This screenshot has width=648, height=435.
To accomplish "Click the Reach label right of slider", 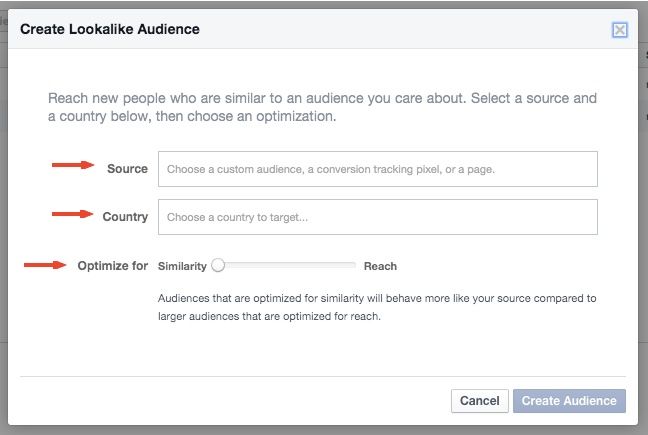I will click(380, 266).
